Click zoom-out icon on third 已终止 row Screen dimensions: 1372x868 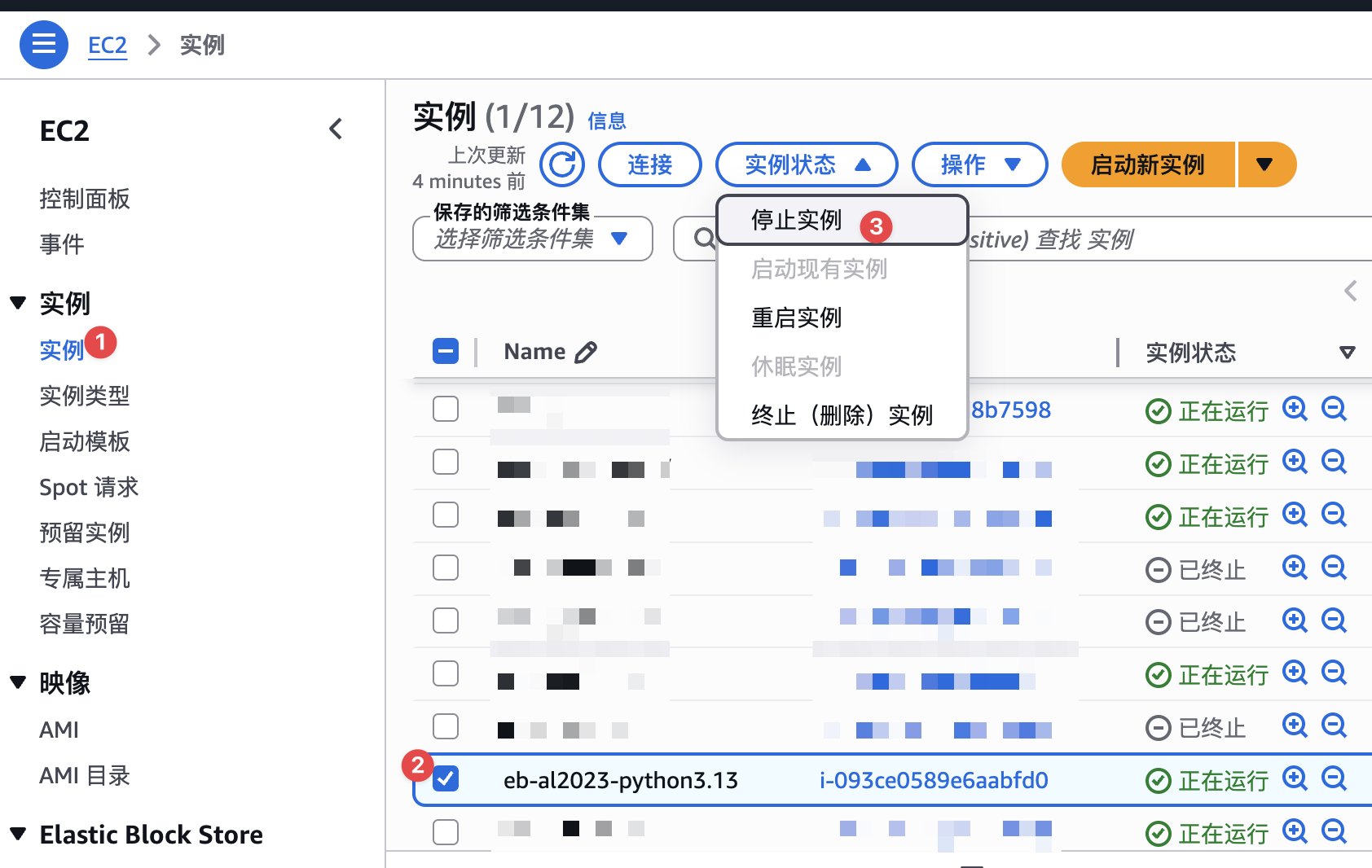point(1334,726)
